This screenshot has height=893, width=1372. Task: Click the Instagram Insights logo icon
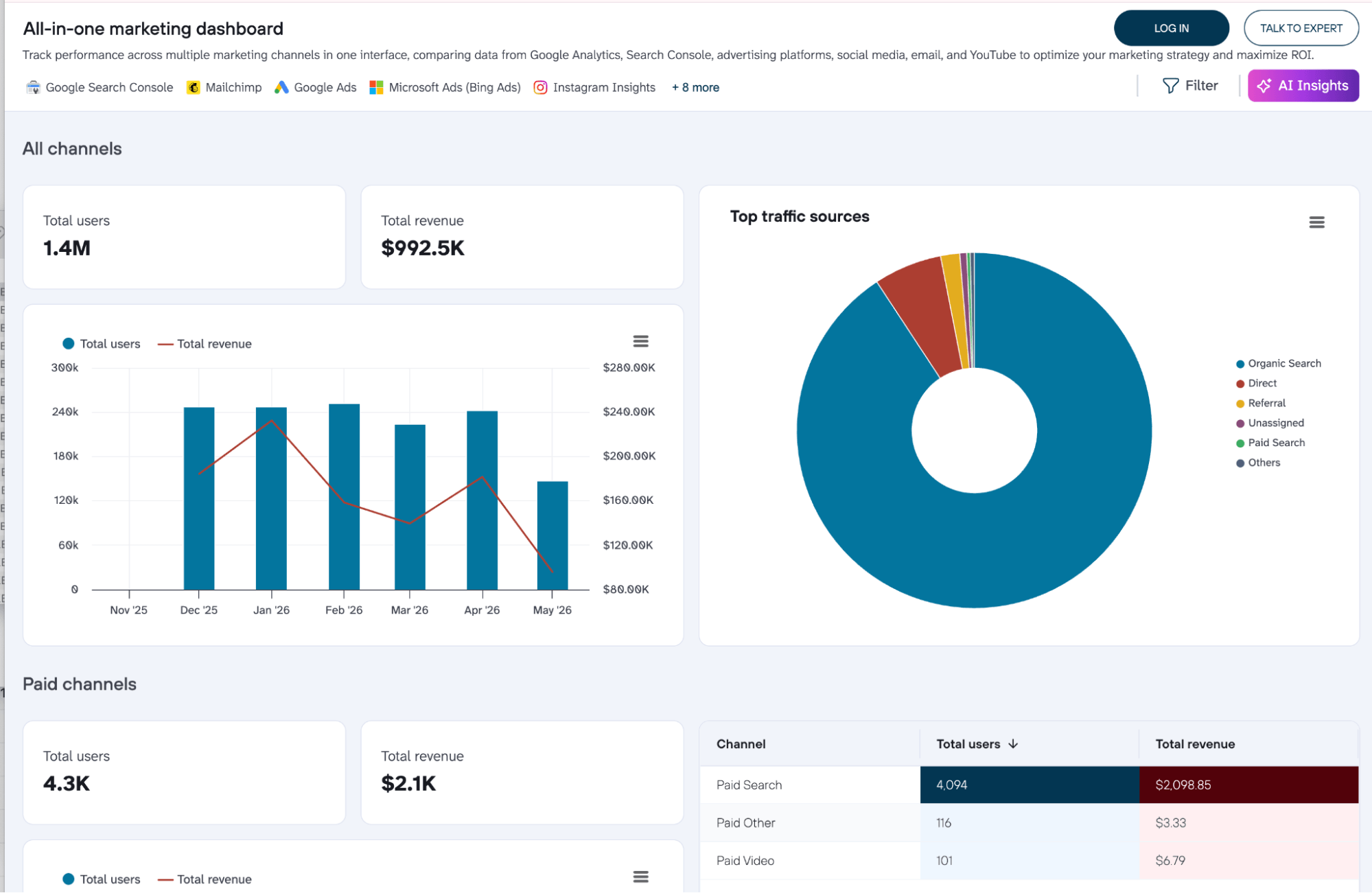pos(541,87)
